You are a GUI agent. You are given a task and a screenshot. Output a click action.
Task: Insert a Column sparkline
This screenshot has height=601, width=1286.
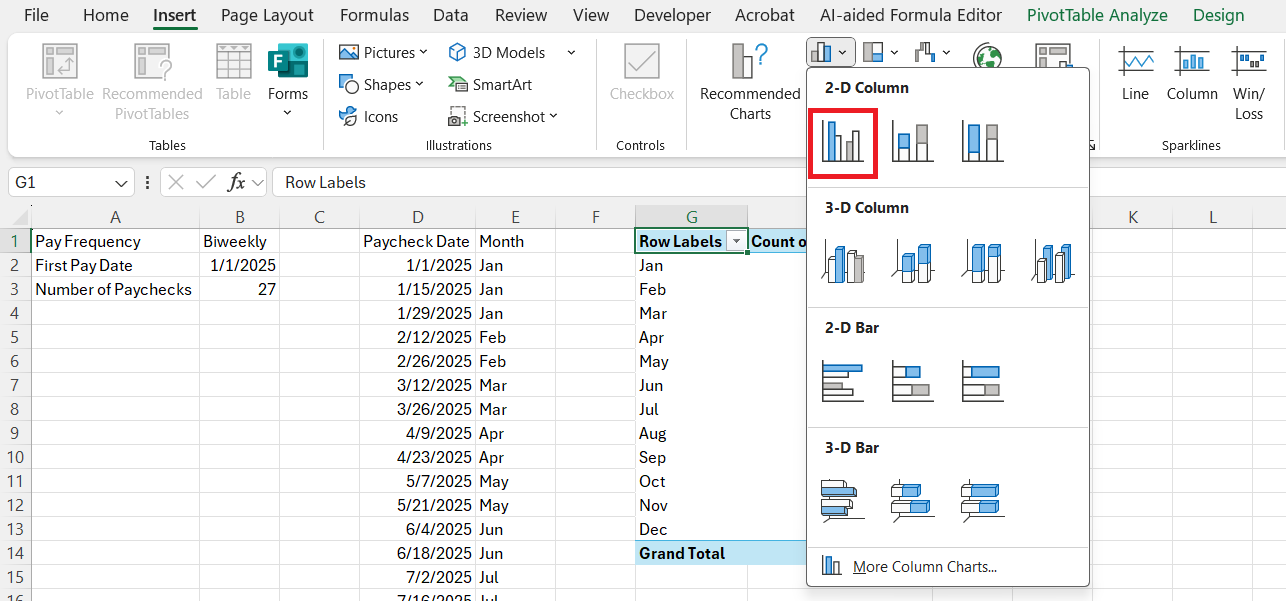coord(1192,75)
